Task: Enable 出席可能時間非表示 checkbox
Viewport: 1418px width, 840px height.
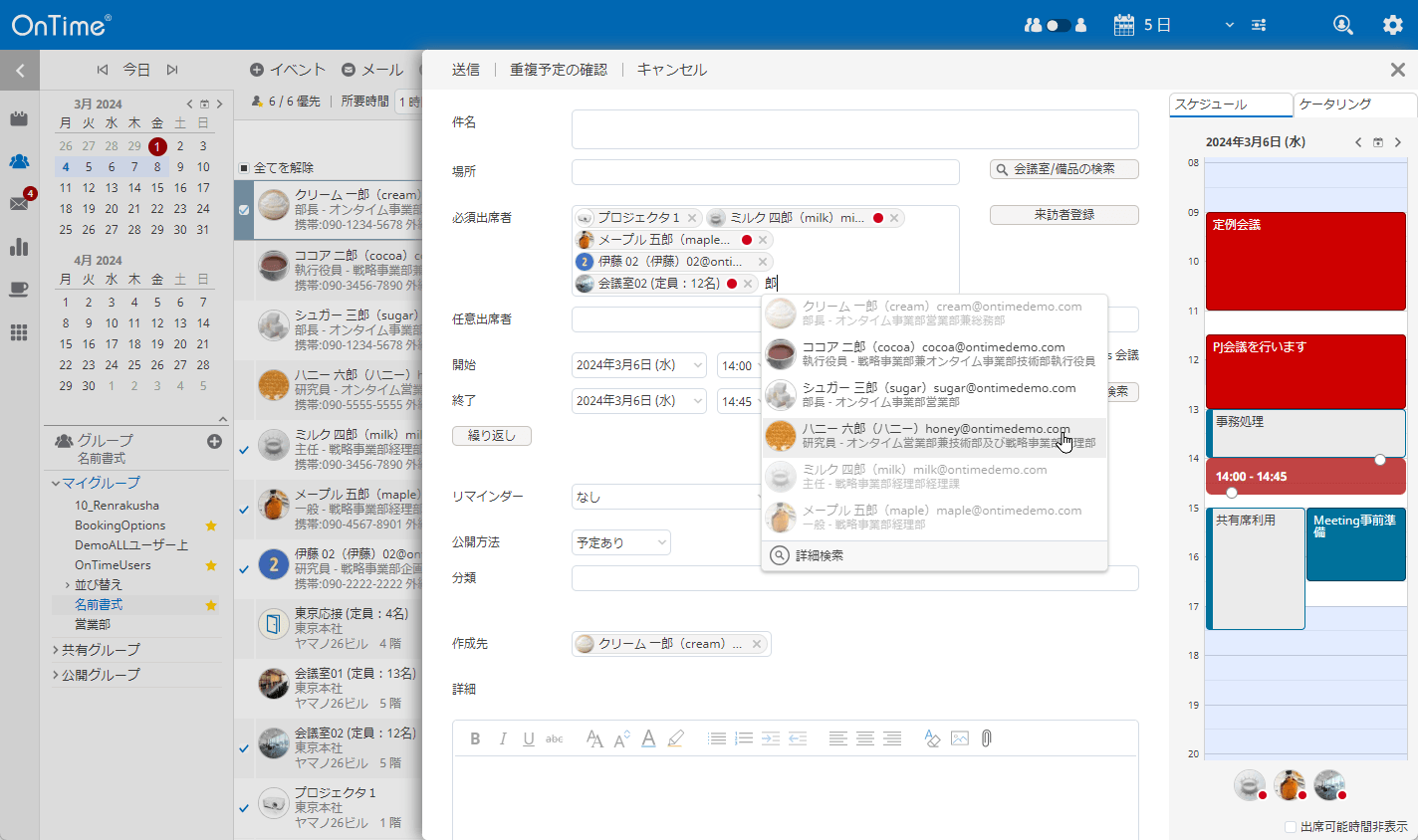Action: coord(1291,827)
